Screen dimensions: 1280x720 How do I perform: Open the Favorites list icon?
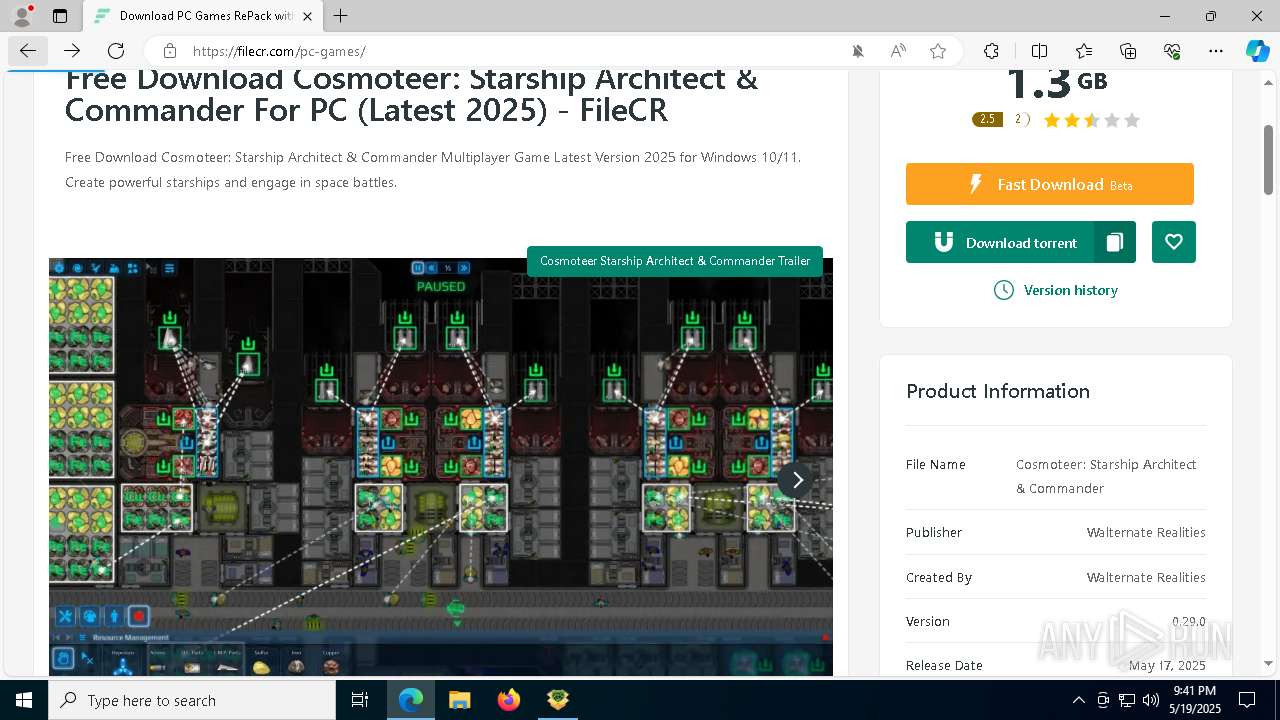[1084, 51]
